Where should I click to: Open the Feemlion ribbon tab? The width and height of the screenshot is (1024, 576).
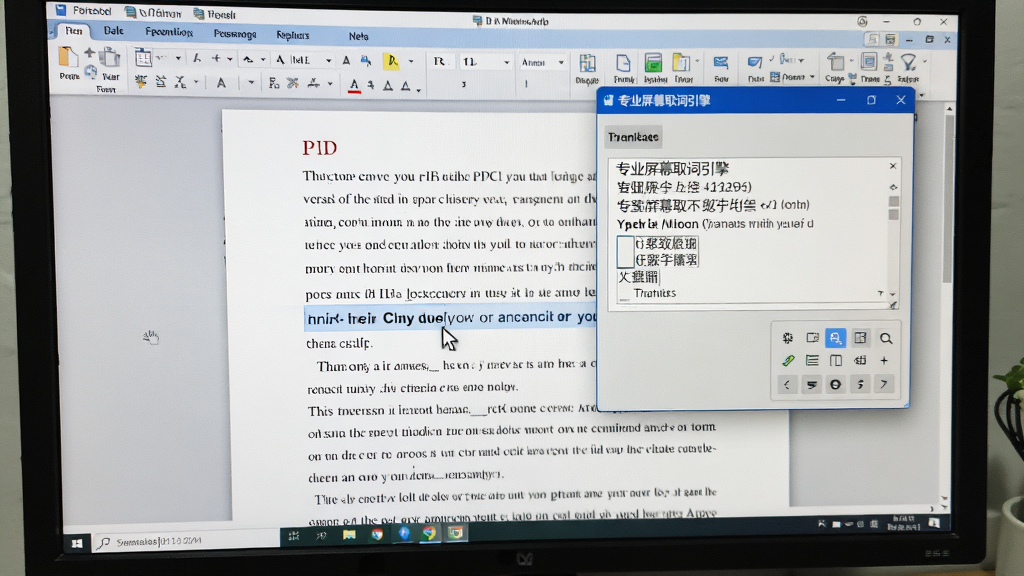[169, 32]
